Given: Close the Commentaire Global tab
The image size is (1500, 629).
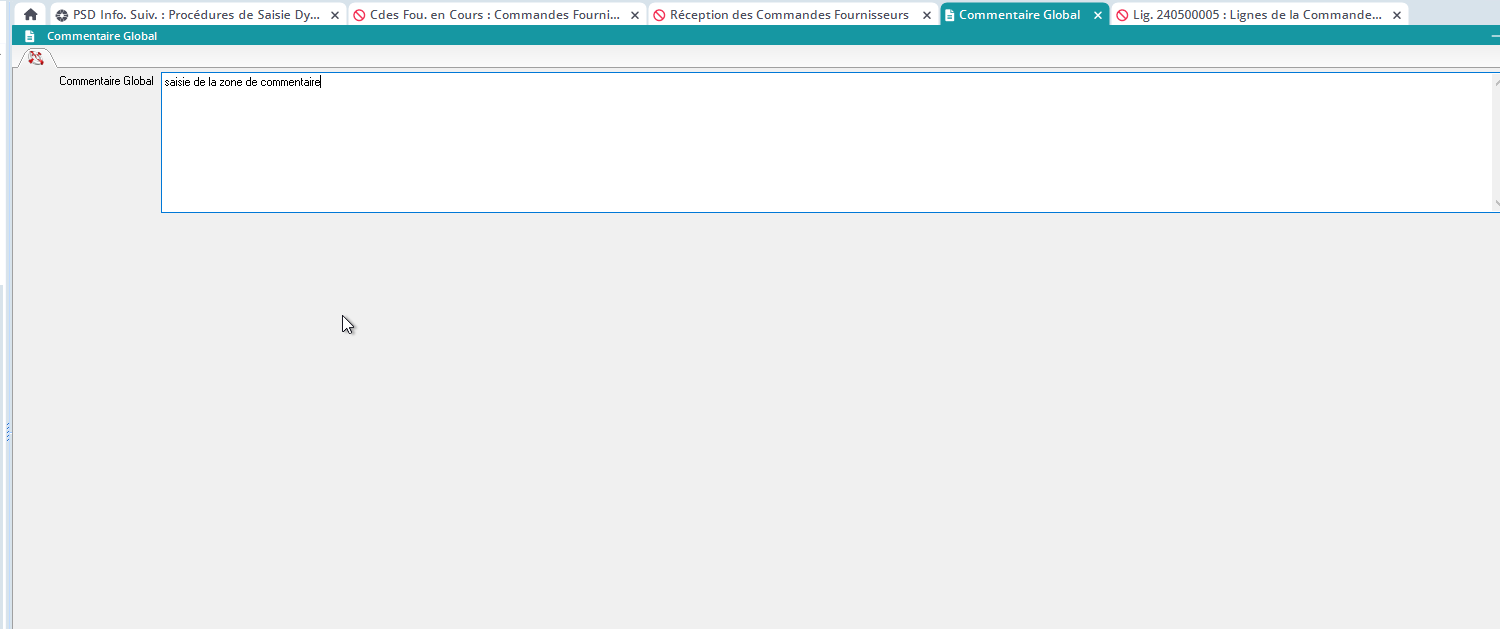Looking at the screenshot, I should pos(1097,16).
